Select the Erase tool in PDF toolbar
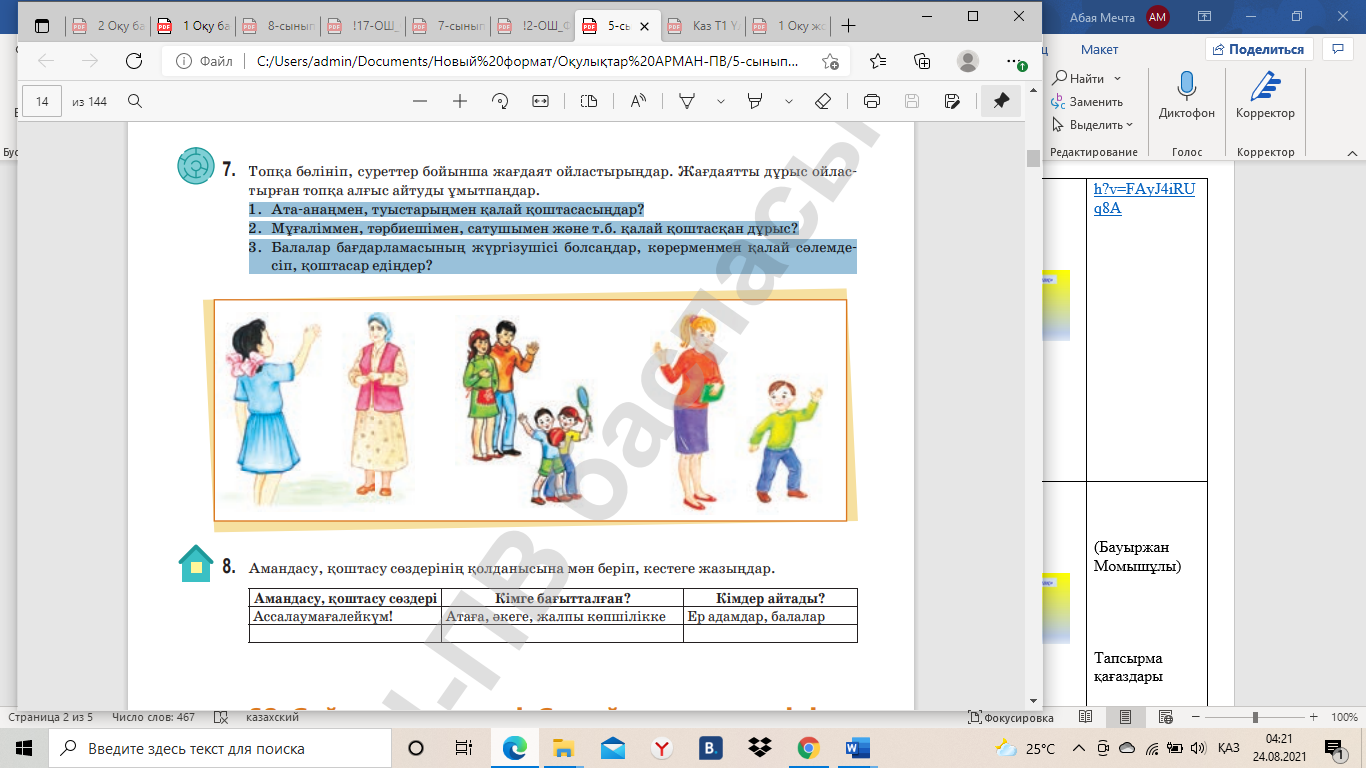The image size is (1366, 768). coord(823,101)
